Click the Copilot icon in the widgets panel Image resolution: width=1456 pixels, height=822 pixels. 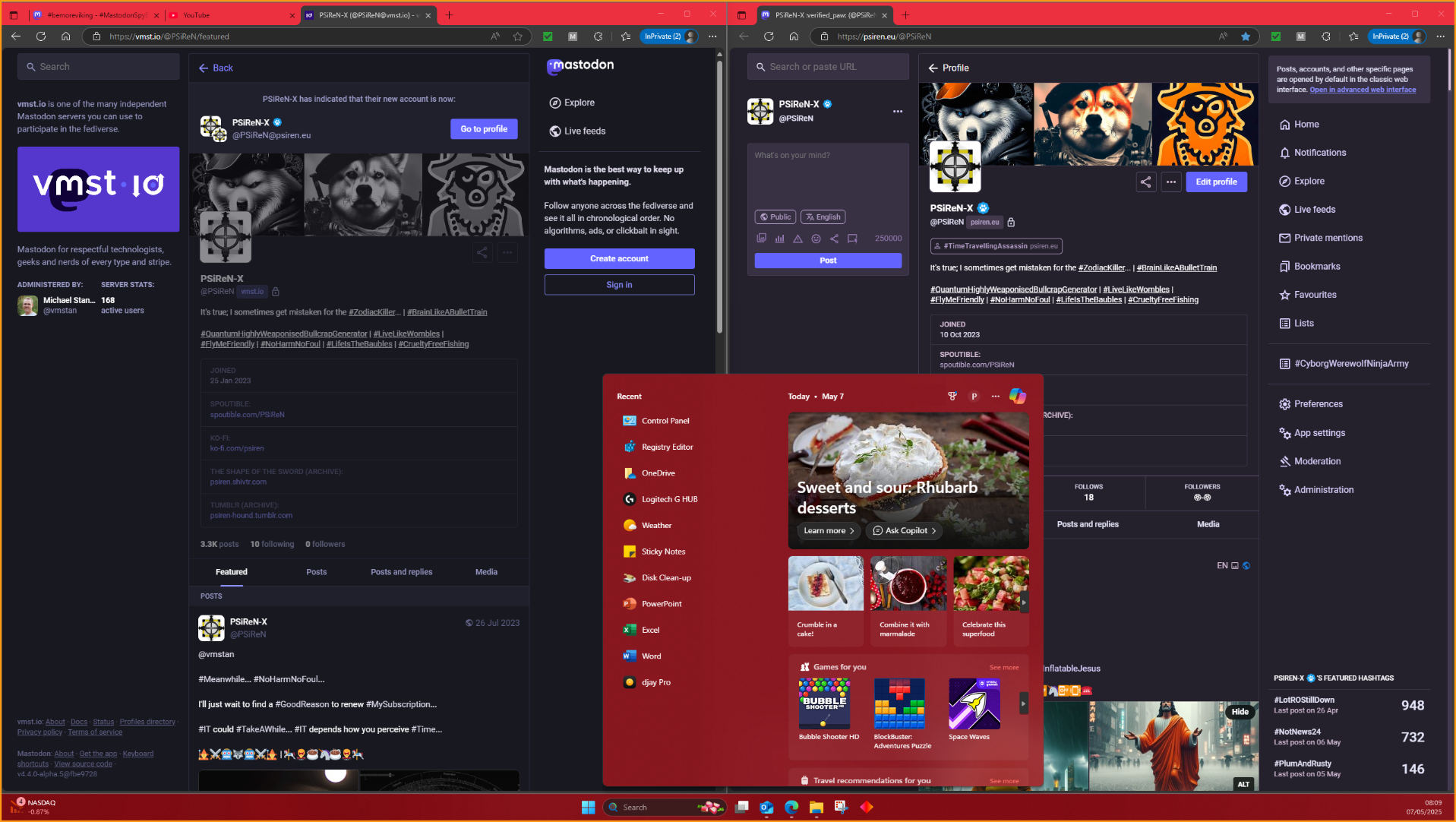(x=1018, y=396)
